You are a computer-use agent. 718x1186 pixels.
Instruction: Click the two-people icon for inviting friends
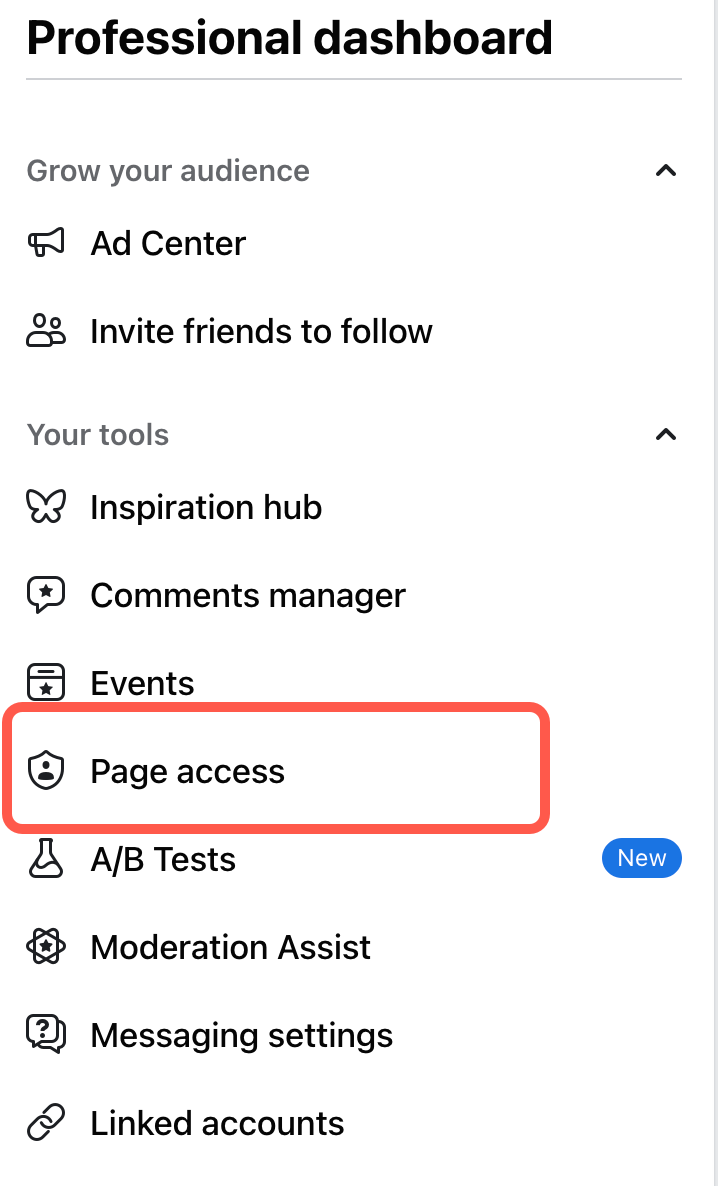coord(46,331)
